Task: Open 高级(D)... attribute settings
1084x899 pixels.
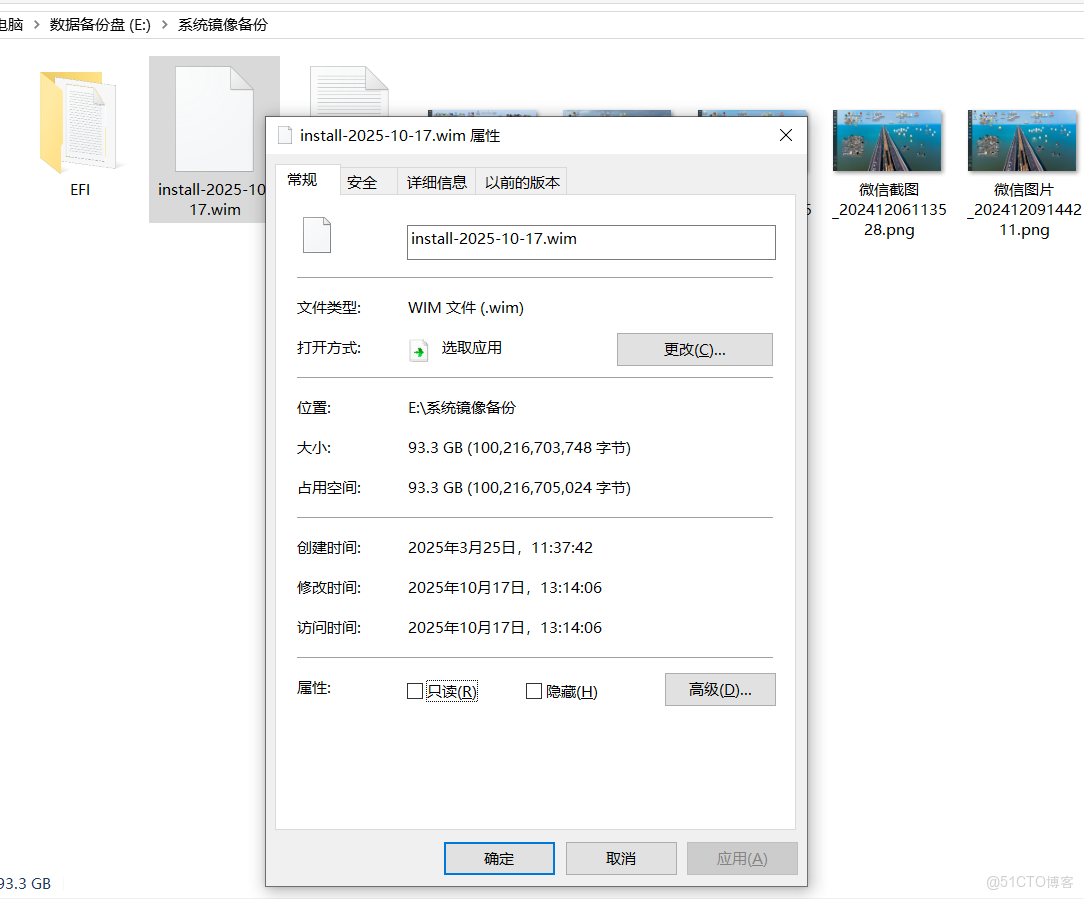Action: (720, 689)
